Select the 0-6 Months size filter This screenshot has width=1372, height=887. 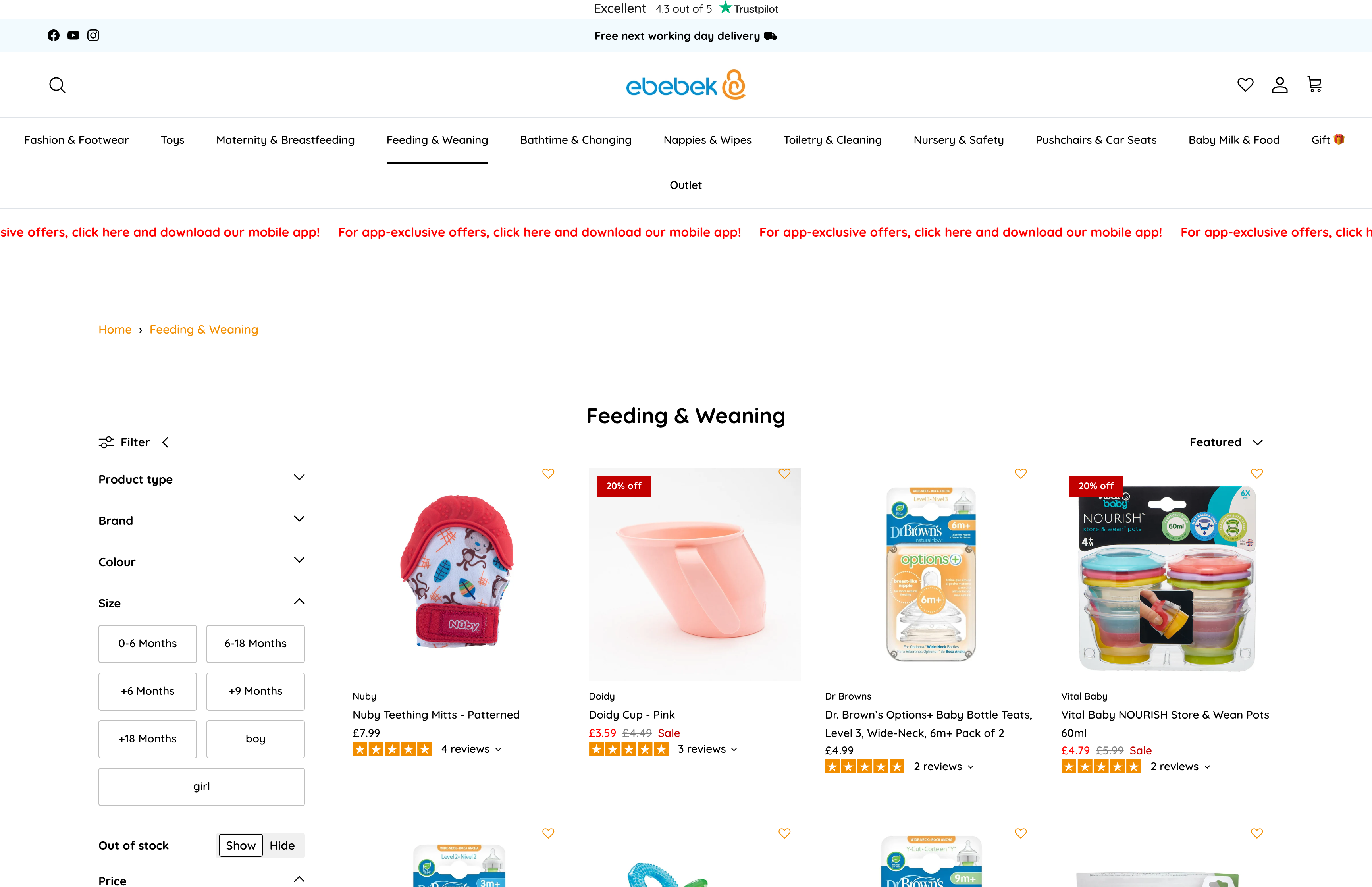point(147,643)
